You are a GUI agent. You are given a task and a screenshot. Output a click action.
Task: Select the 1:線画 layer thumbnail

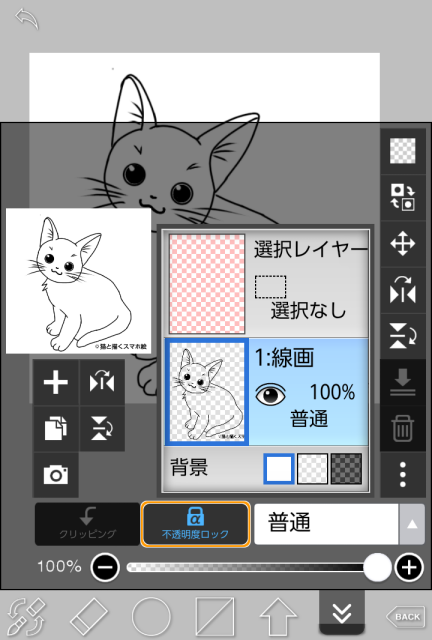[x=207, y=392]
